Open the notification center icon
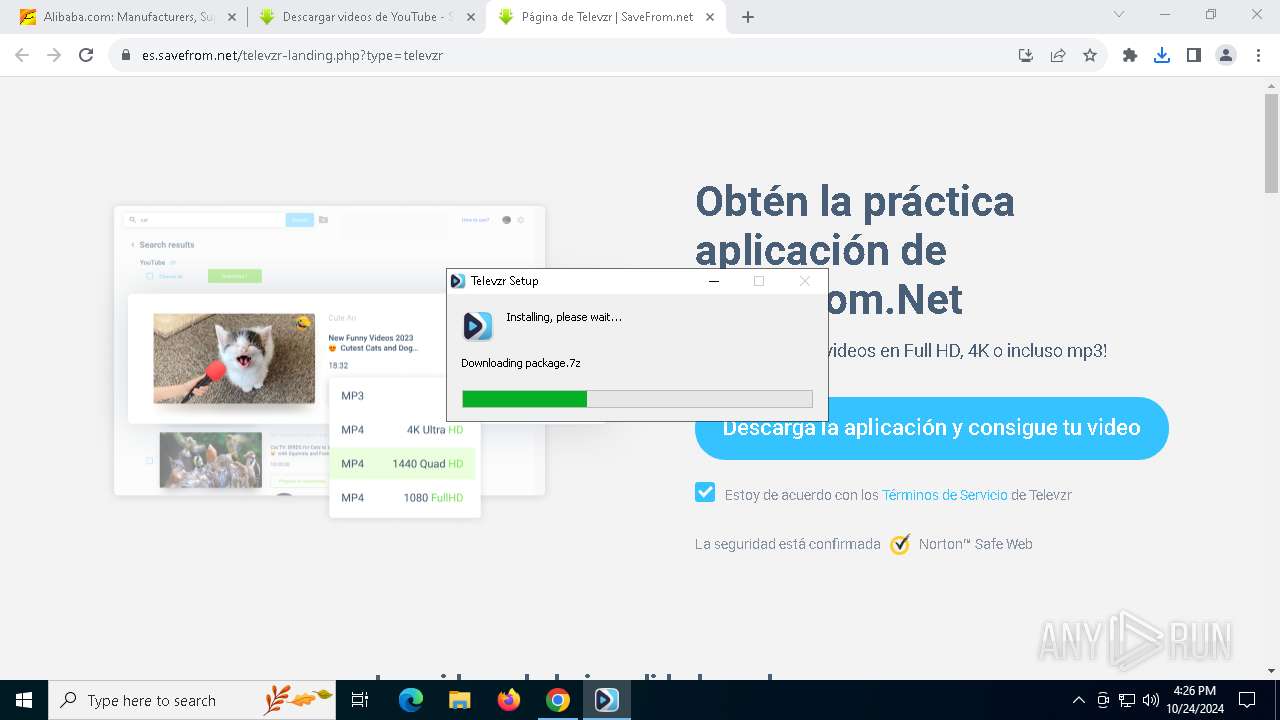 tap(1247, 700)
